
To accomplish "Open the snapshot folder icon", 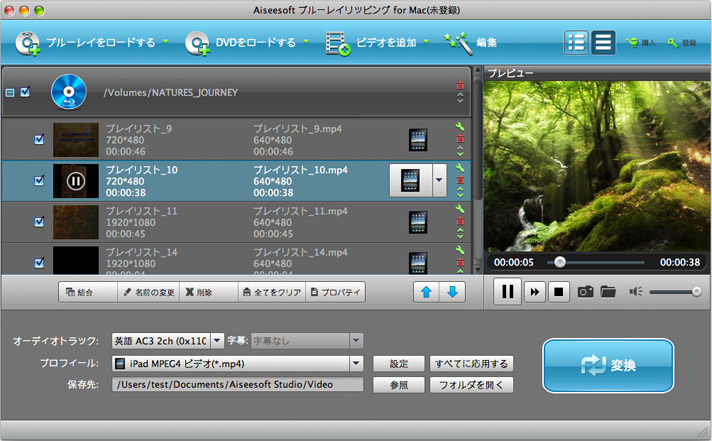I will (x=608, y=292).
